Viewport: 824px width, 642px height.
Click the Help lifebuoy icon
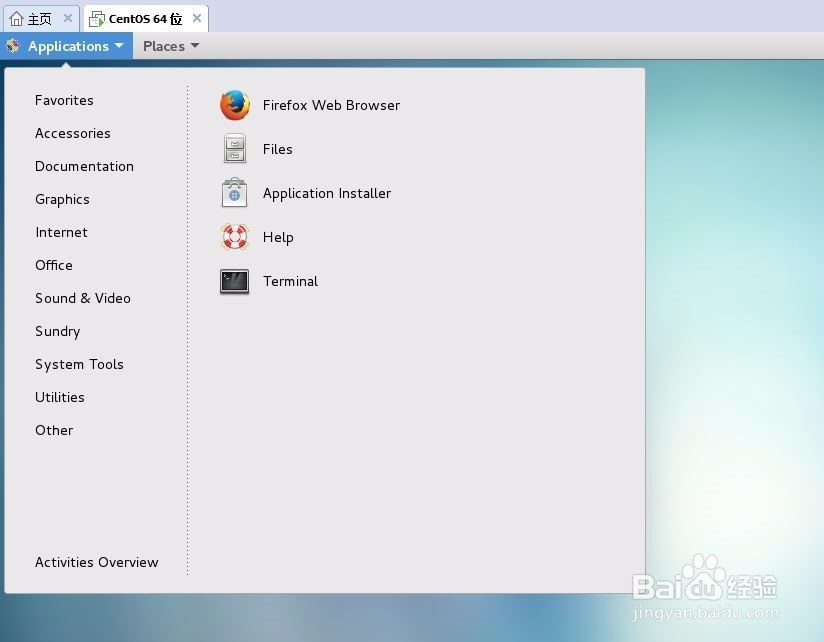pos(234,237)
